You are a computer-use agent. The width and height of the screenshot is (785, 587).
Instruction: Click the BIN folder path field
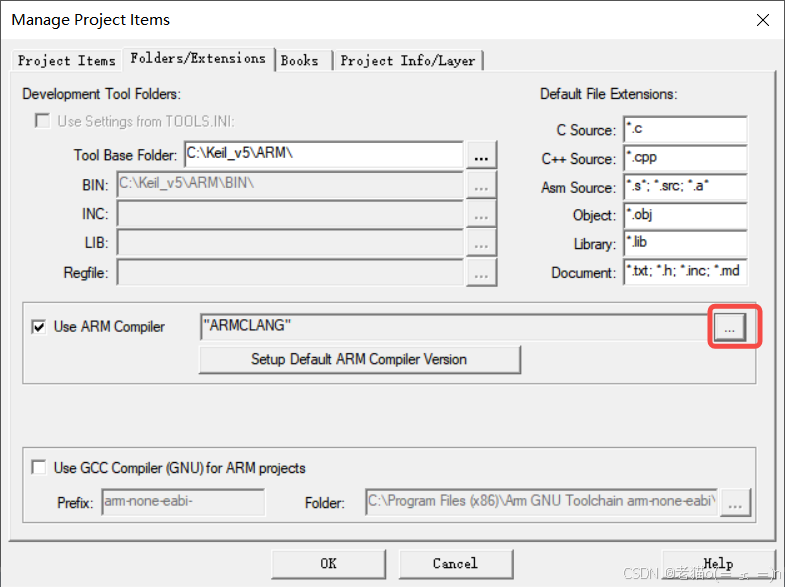tap(290, 185)
